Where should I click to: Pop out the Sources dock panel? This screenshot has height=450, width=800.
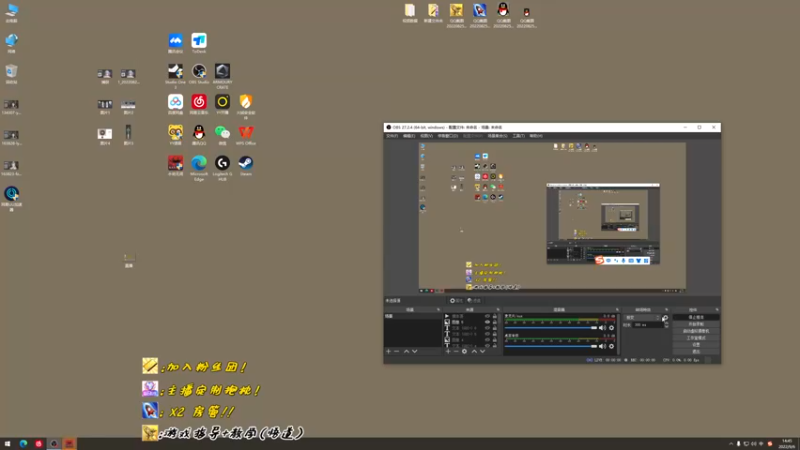coord(498,310)
